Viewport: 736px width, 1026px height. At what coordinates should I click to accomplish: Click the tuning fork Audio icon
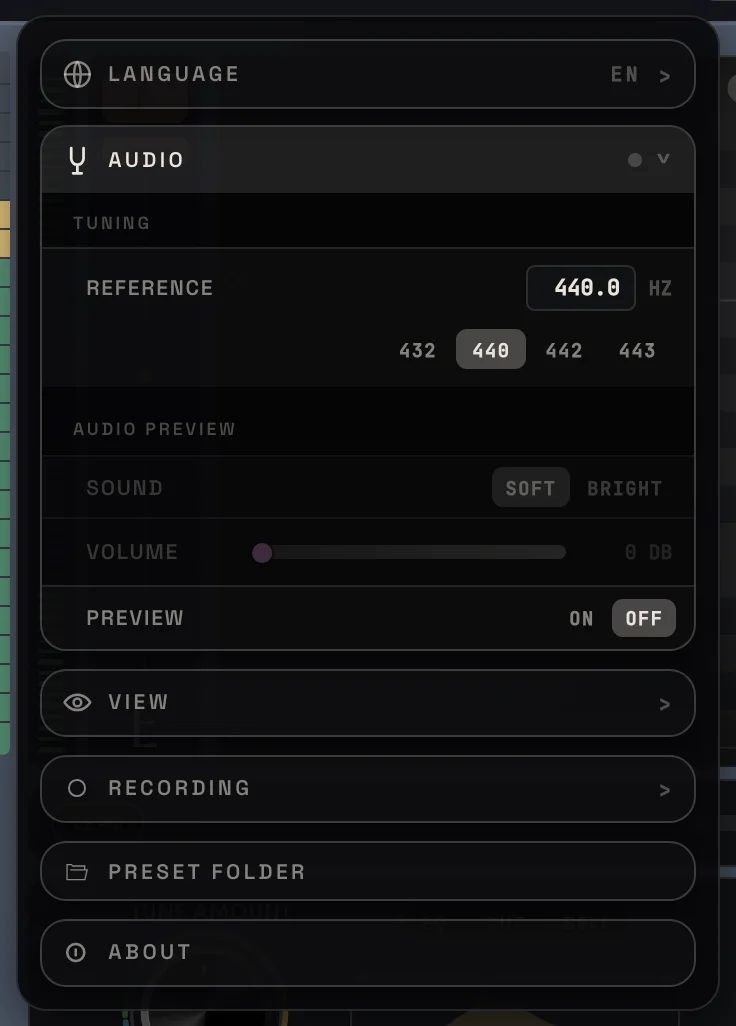(x=77, y=160)
